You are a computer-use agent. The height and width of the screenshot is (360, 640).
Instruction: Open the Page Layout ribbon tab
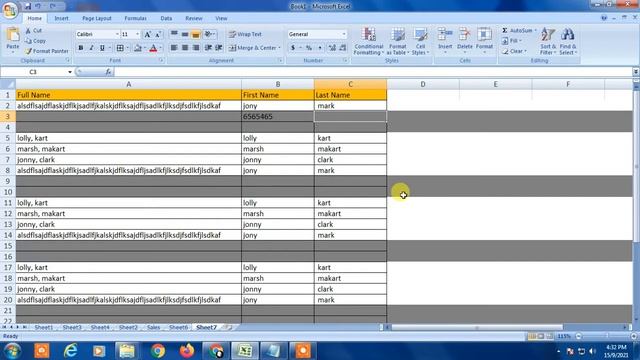(x=97, y=18)
